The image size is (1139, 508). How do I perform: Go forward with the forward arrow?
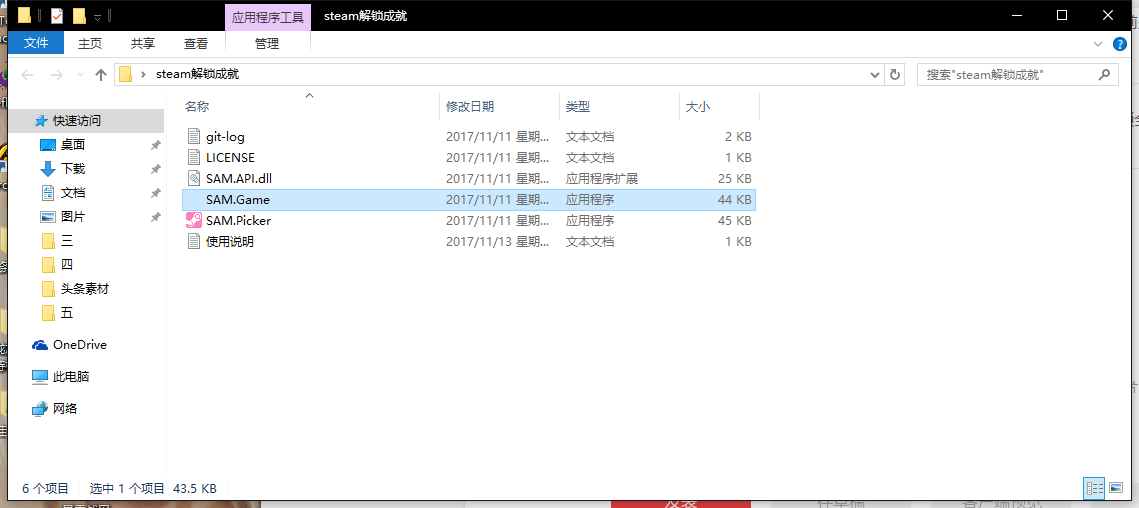tap(56, 74)
